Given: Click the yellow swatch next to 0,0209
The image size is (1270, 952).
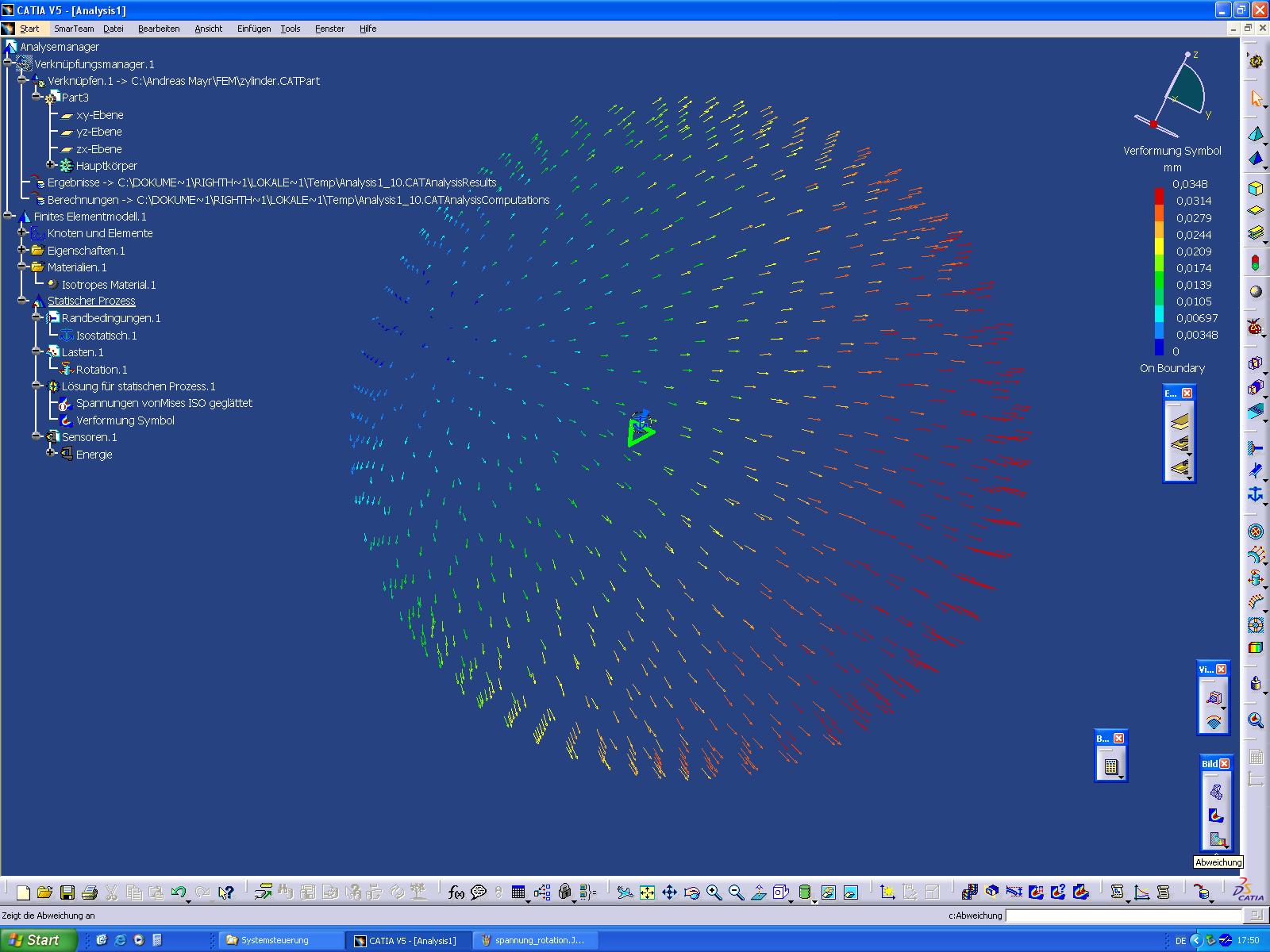Looking at the screenshot, I should pos(1159,247).
